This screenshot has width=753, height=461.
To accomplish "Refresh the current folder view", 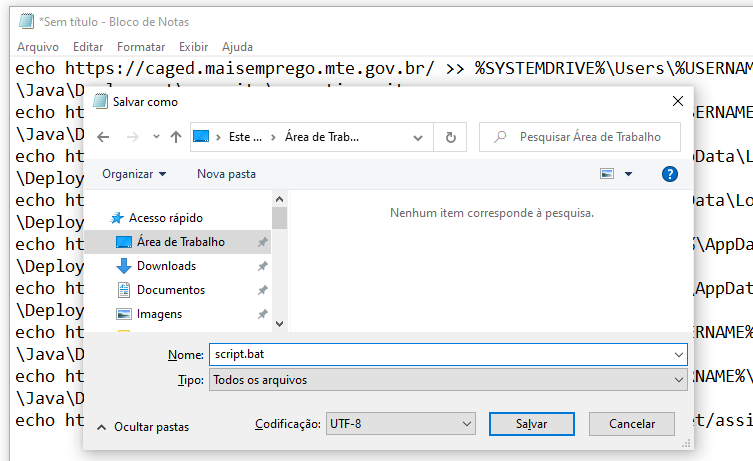I will (451, 137).
